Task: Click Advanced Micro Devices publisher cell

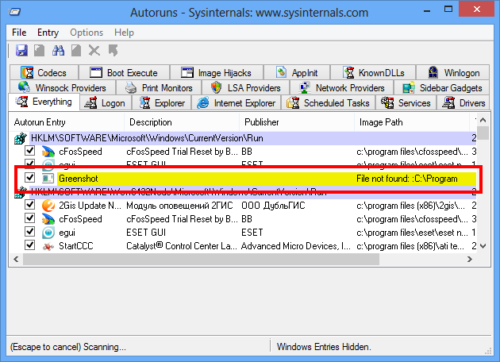Action: [x=295, y=246]
